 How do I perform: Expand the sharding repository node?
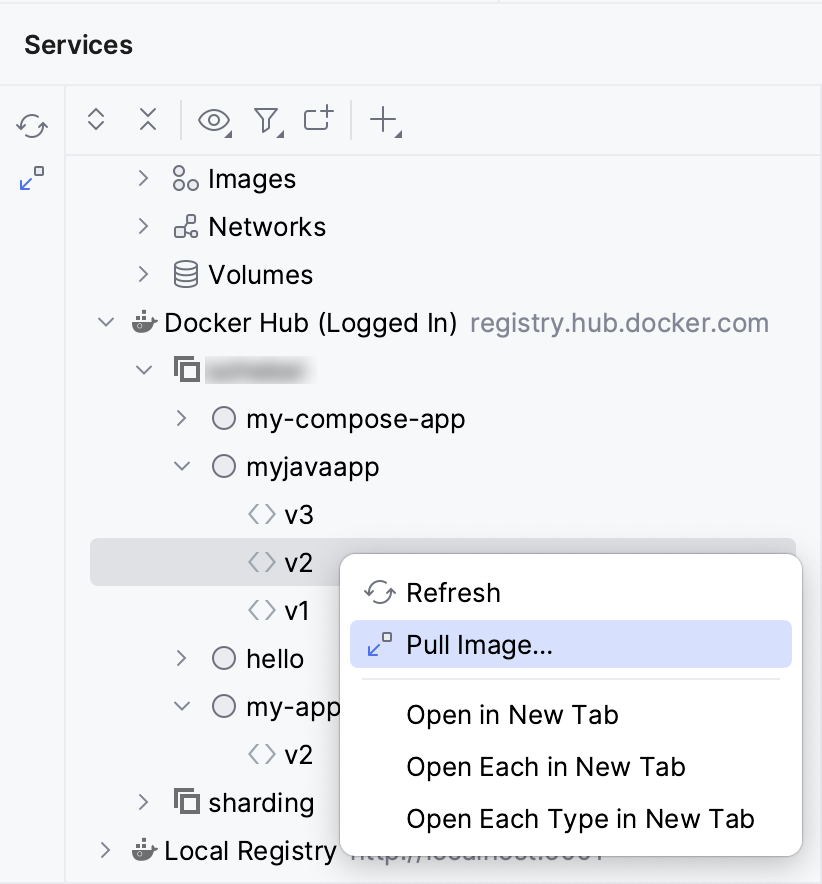[143, 802]
